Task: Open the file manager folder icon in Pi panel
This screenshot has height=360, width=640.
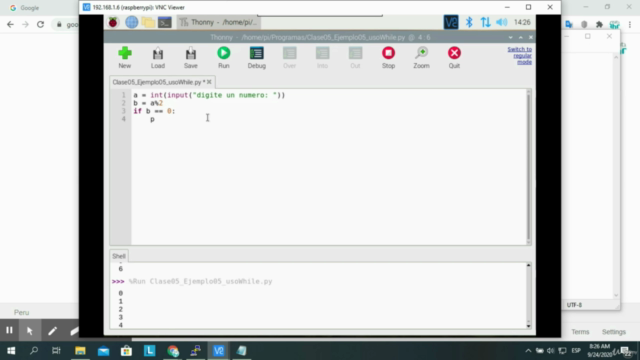Action: tap(148, 22)
